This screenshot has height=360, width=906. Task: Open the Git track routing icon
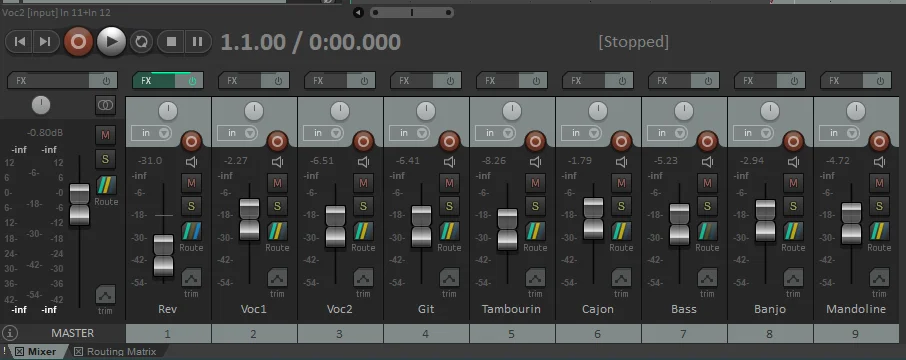450,231
